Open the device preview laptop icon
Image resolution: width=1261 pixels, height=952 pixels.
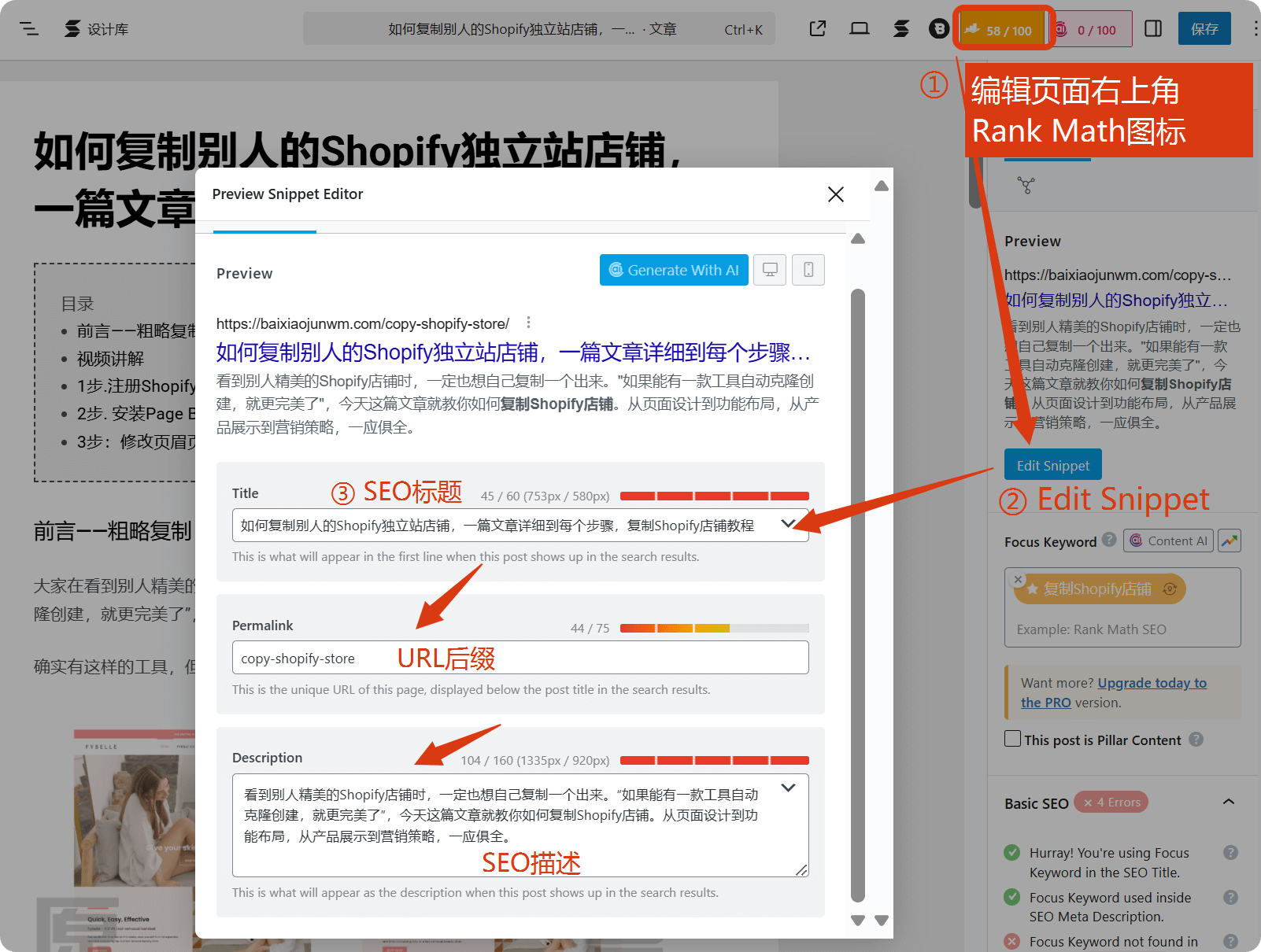(860, 29)
